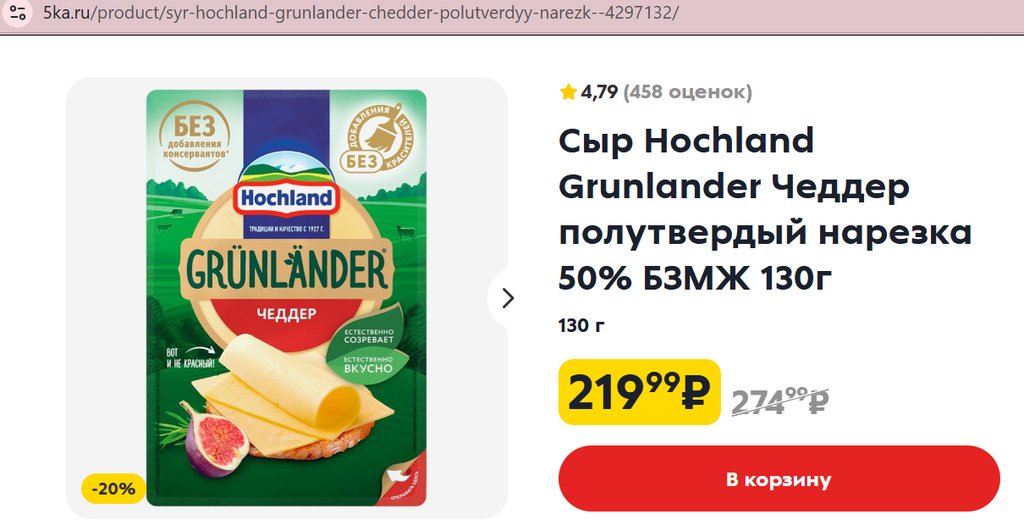Viewport: 1024px width, 531px height.
Task: Click the '130 г' weight label
Action: click(x=581, y=325)
